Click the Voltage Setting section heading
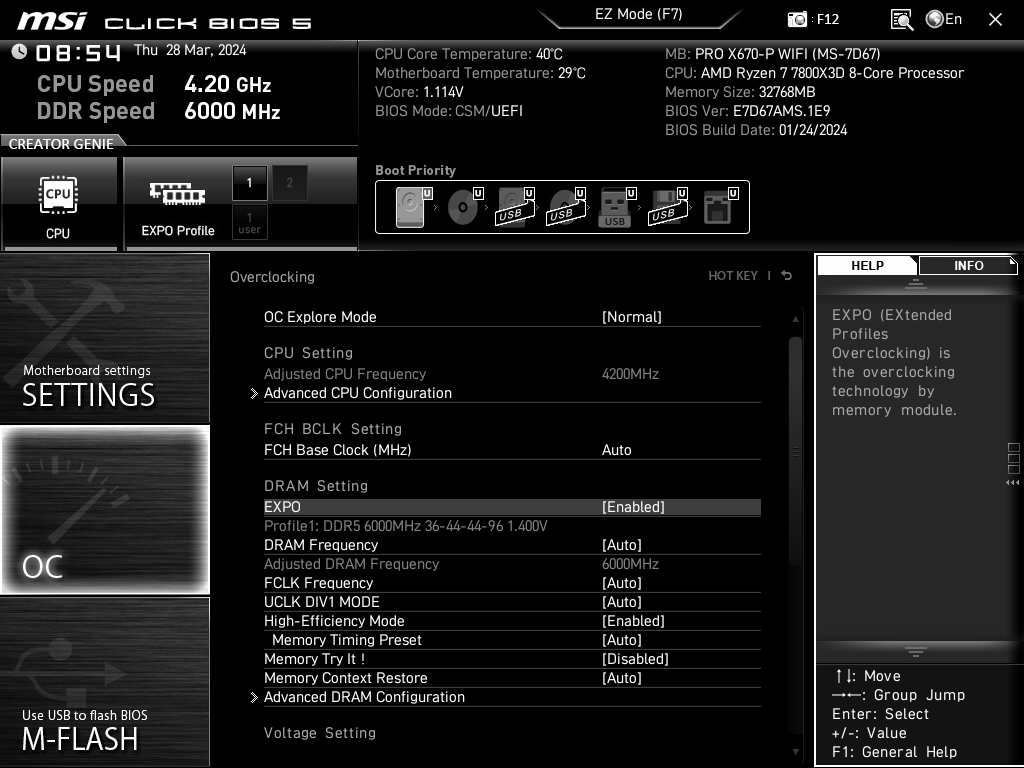Viewport: 1024px width, 768px height. (319, 733)
